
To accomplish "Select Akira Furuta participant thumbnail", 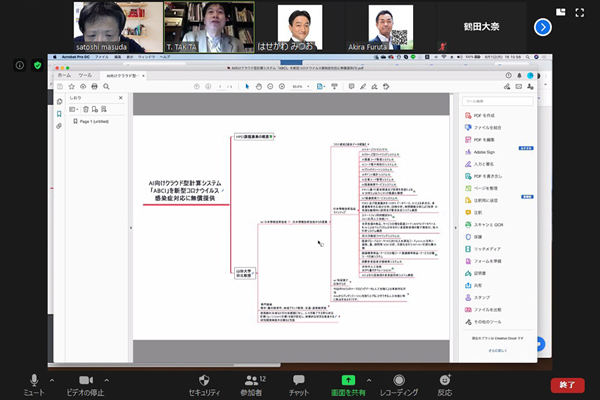I will pyautogui.click(x=391, y=27).
